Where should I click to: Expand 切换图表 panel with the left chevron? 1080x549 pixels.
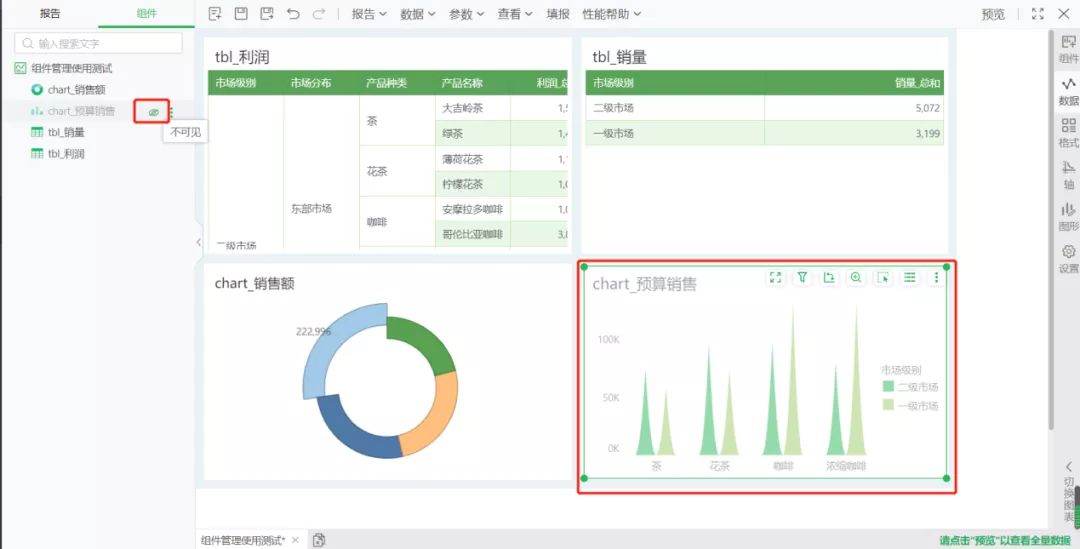click(1069, 466)
